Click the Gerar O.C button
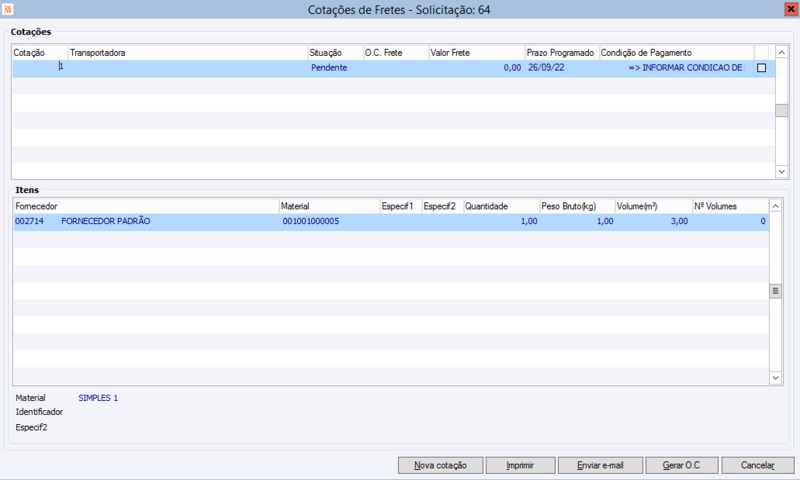Viewport: 800px width, 480px height. [x=682, y=465]
